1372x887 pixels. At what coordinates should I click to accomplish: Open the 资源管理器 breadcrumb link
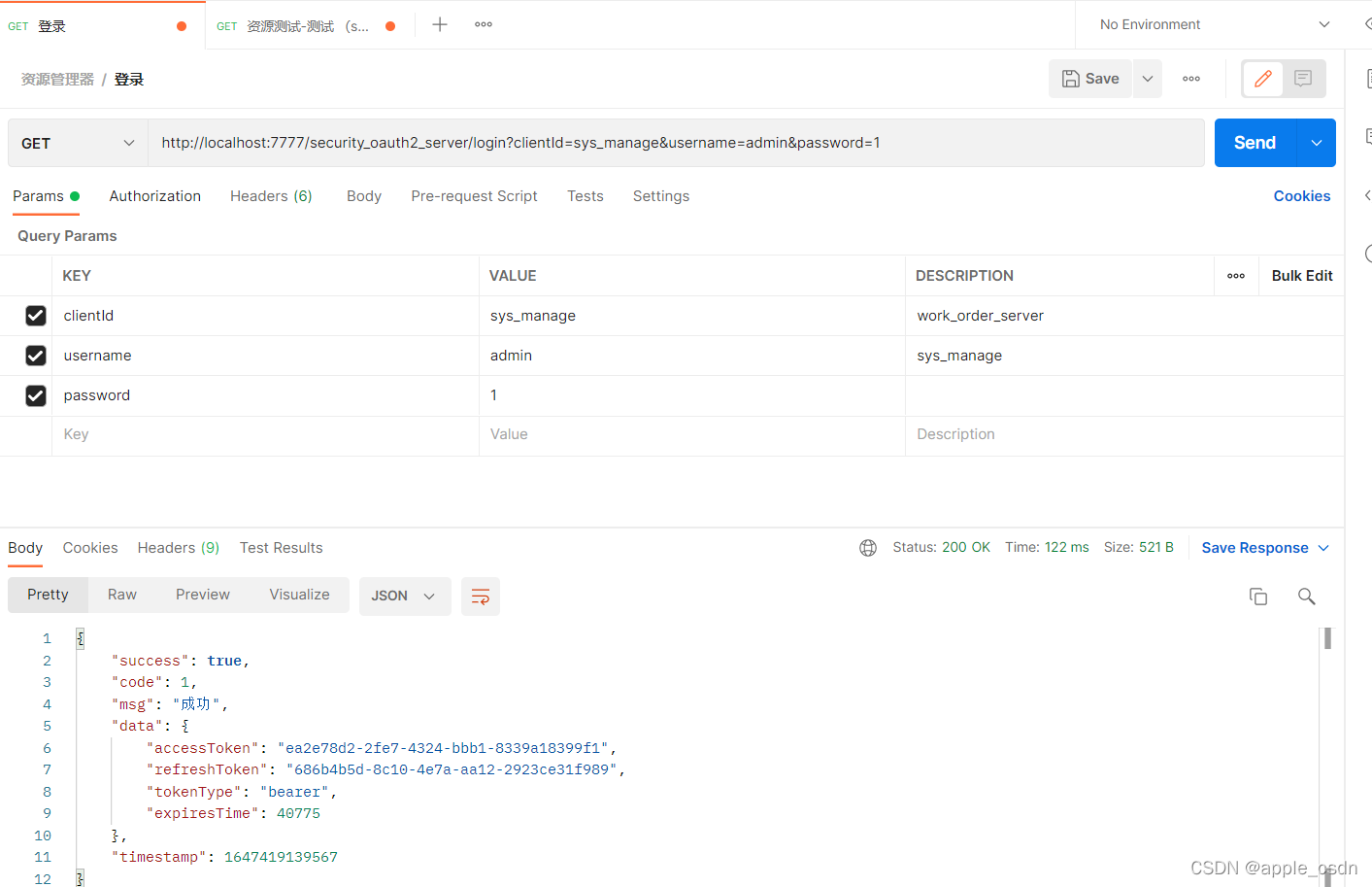click(57, 80)
